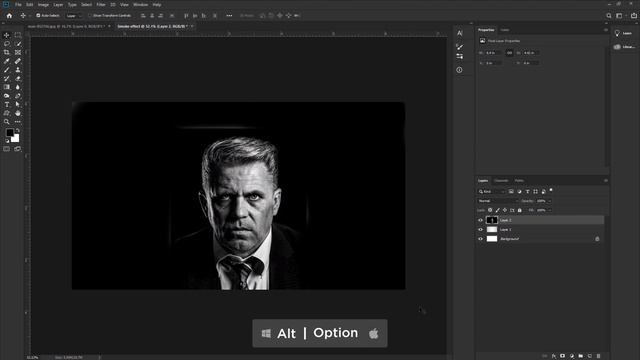Hide the Background layer eye icon
This screenshot has height=360, width=640.
coord(480,239)
